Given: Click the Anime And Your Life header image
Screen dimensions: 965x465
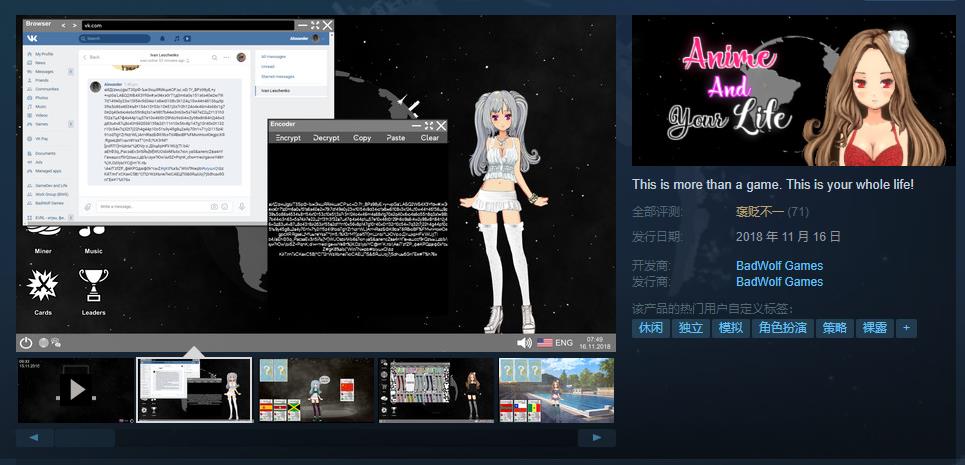Looking at the screenshot, I should click(x=793, y=90).
